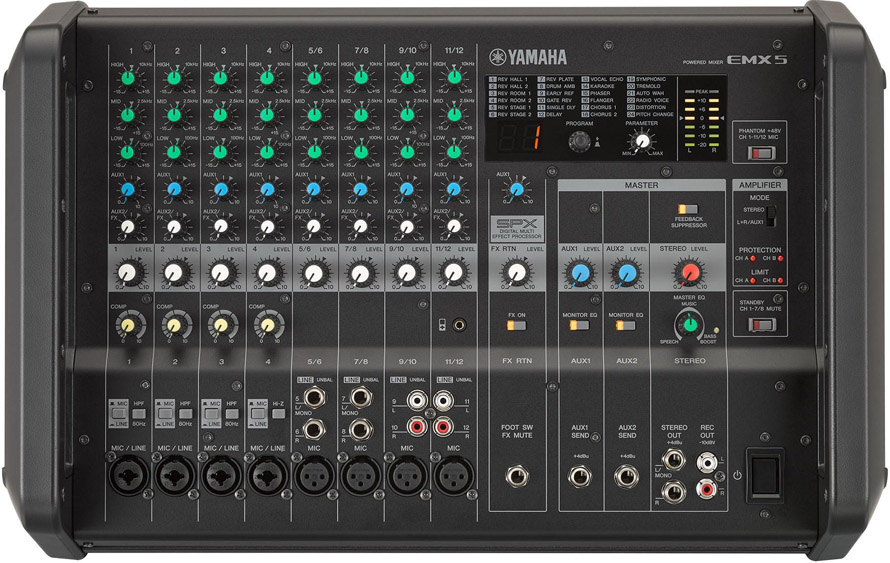Image resolution: width=890 pixels, height=563 pixels.
Task: Click STEREO OUT R jack
Action: pos(673,491)
